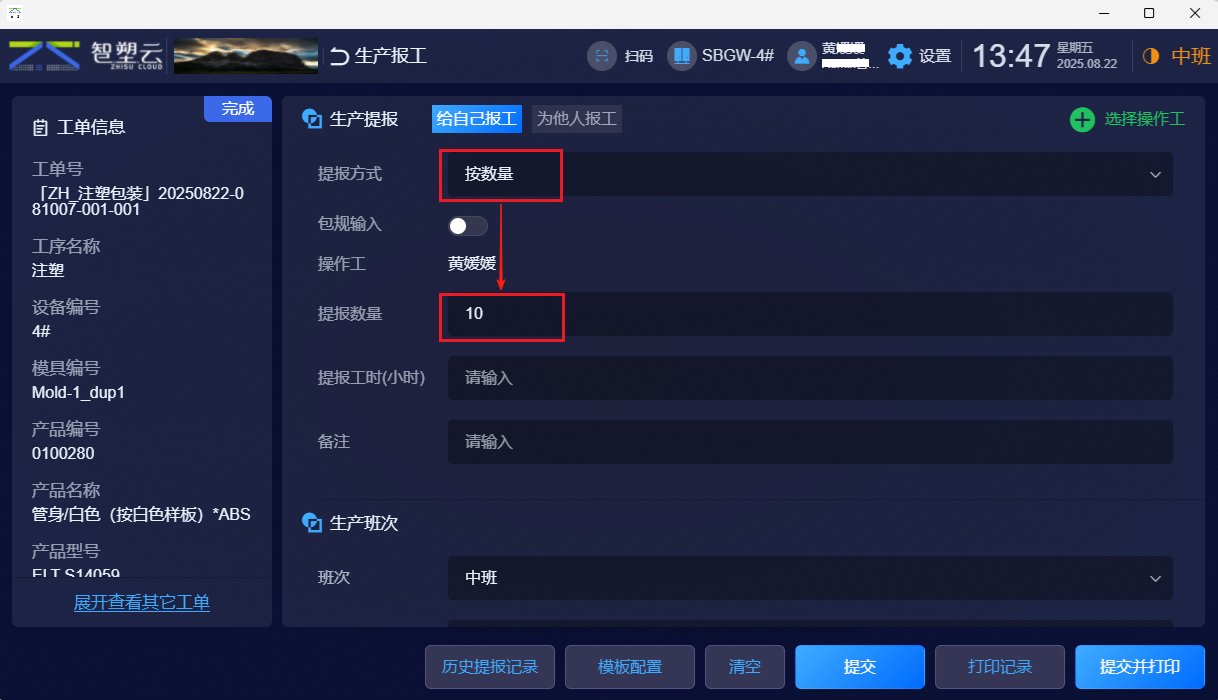Click the user avatar icon
The height and width of the screenshot is (700, 1218).
802,56
